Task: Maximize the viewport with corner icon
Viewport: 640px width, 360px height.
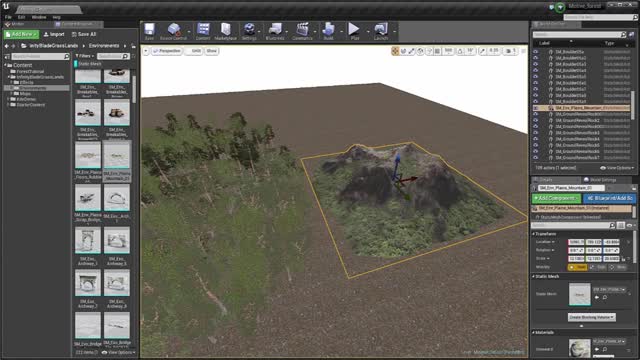Action: (x=523, y=51)
